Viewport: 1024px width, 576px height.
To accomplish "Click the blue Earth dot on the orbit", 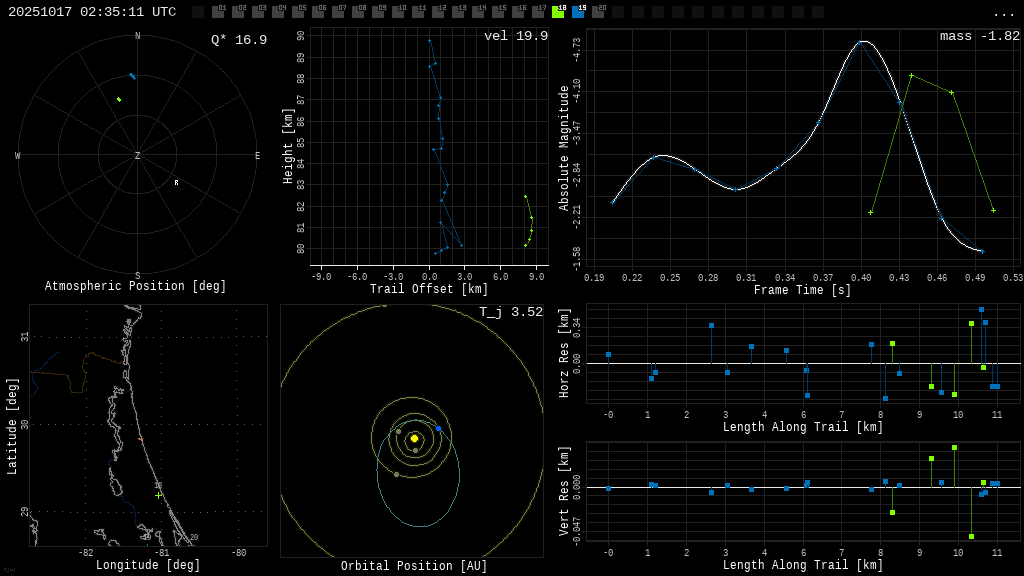I will tap(438, 428).
